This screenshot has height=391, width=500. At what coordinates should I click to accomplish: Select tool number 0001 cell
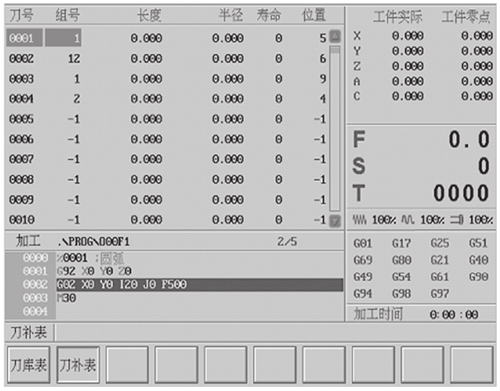pyautogui.click(x=24, y=38)
